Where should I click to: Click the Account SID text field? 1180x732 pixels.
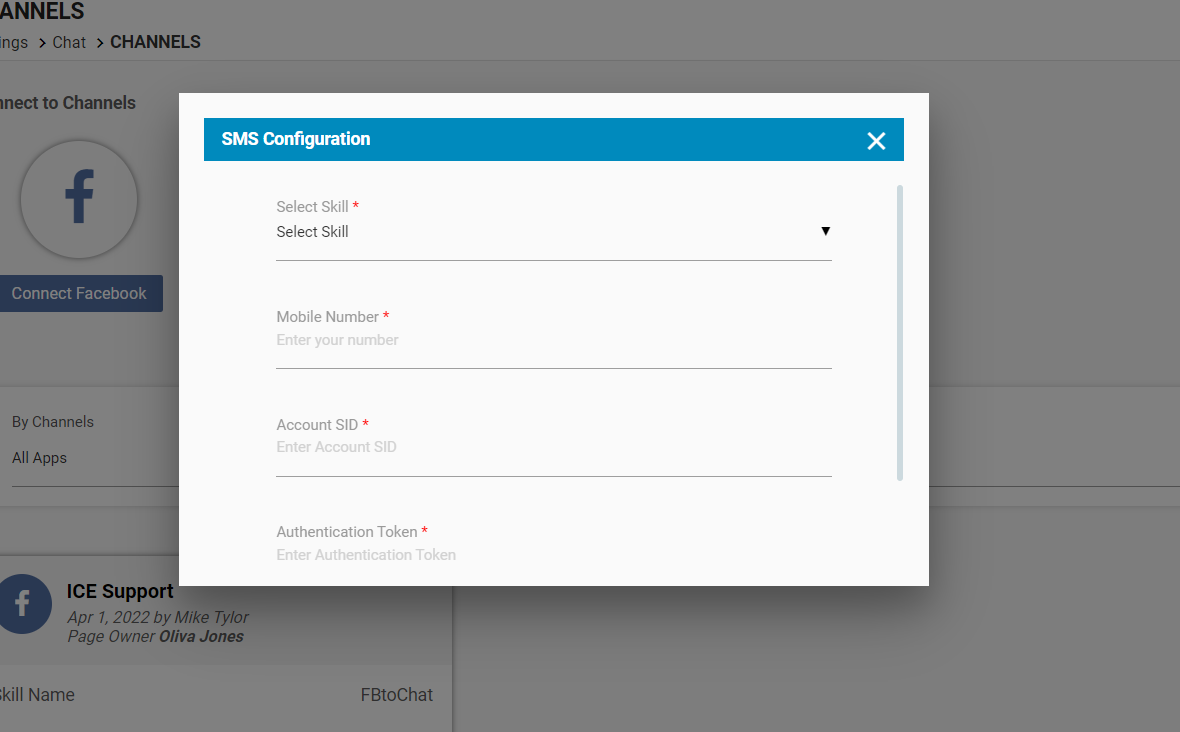click(553, 448)
